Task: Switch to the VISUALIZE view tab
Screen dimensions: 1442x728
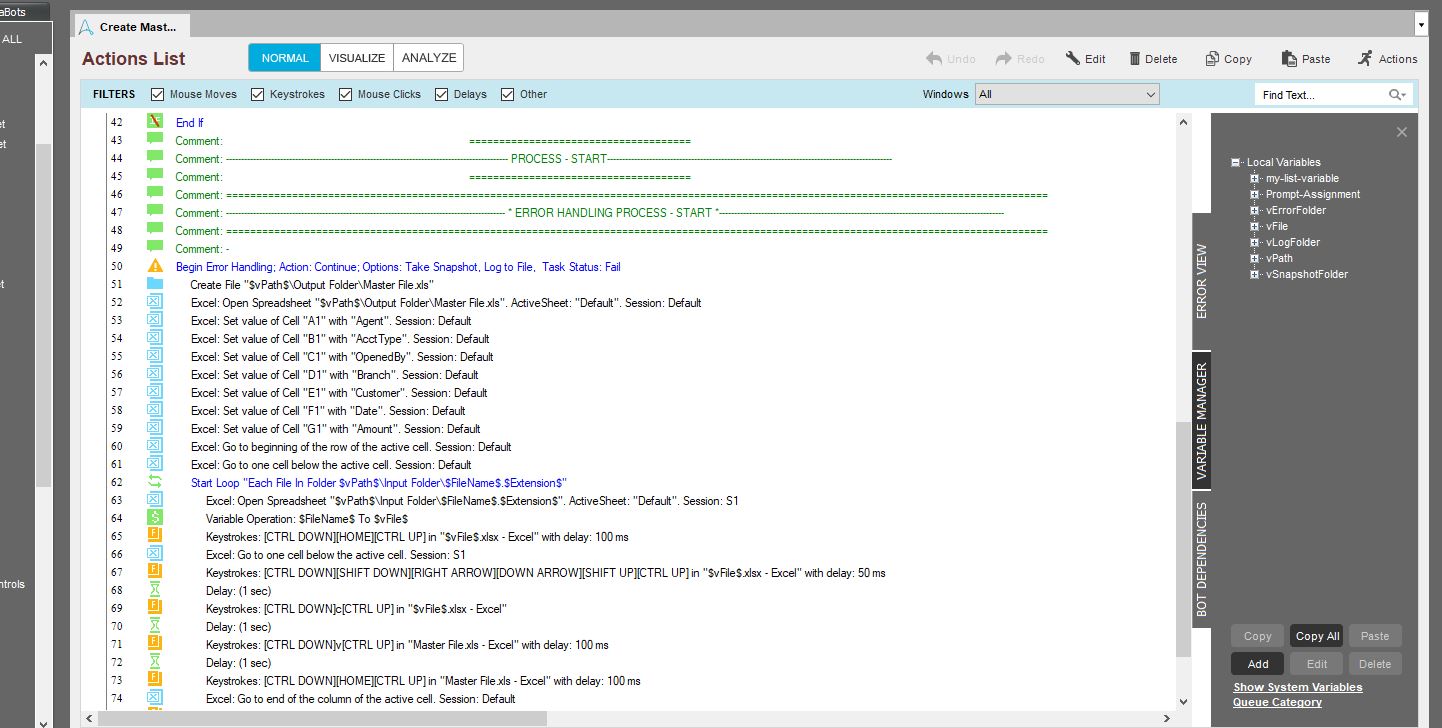Action: 357,58
